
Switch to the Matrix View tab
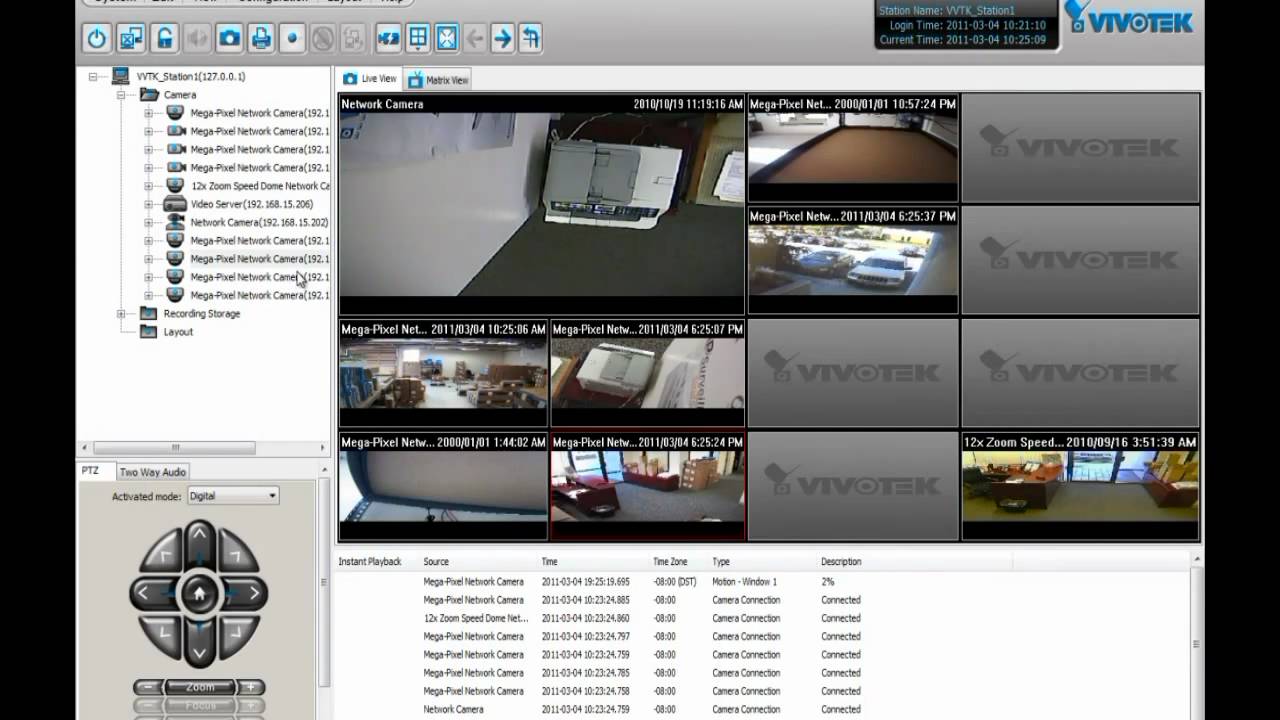[x=438, y=80]
